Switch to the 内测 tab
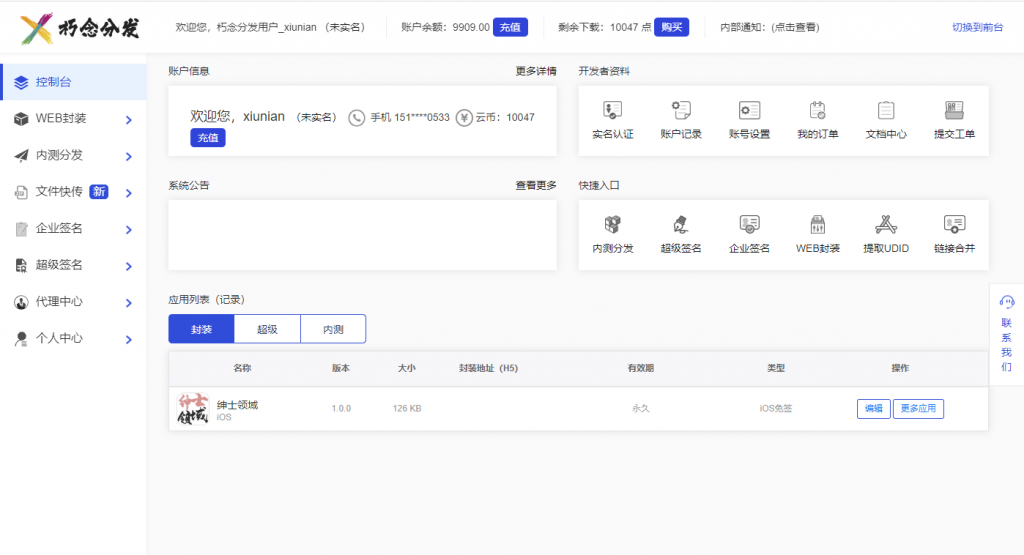This screenshot has width=1024, height=555. pyautogui.click(x=333, y=329)
